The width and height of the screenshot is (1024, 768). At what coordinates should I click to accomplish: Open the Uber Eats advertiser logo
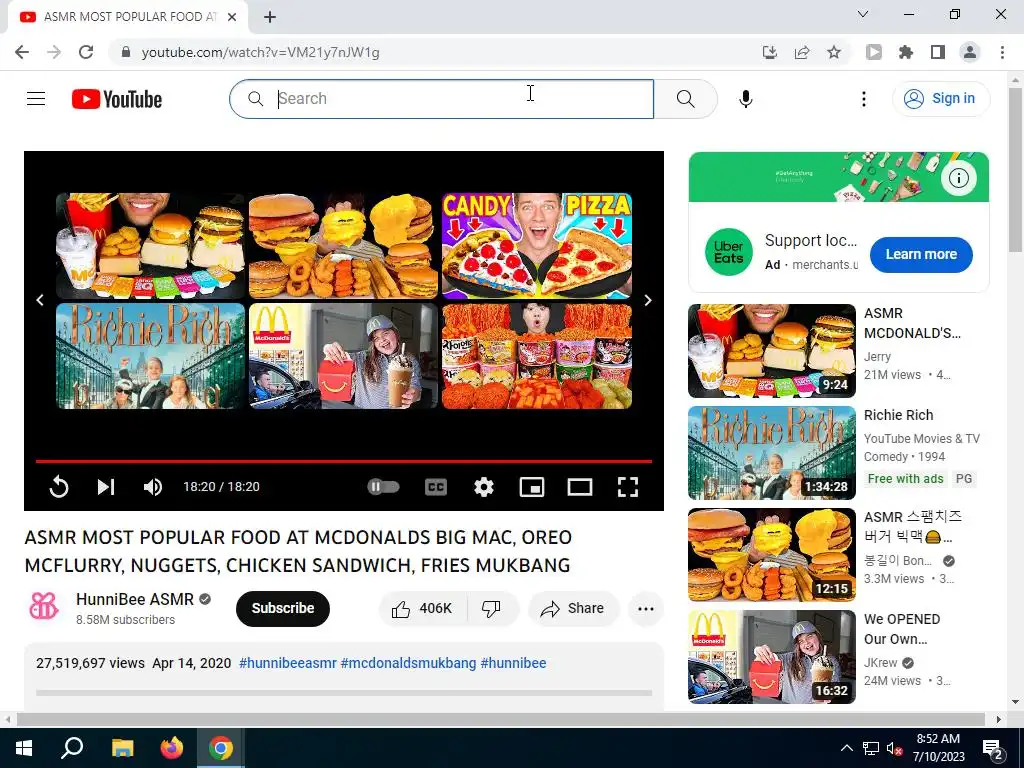(728, 252)
